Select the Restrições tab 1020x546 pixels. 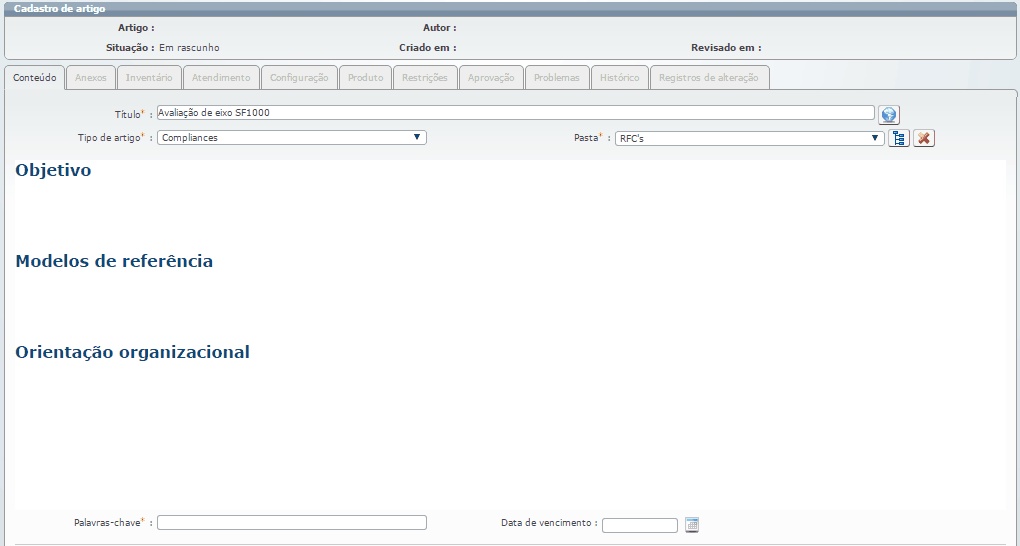[425, 78]
